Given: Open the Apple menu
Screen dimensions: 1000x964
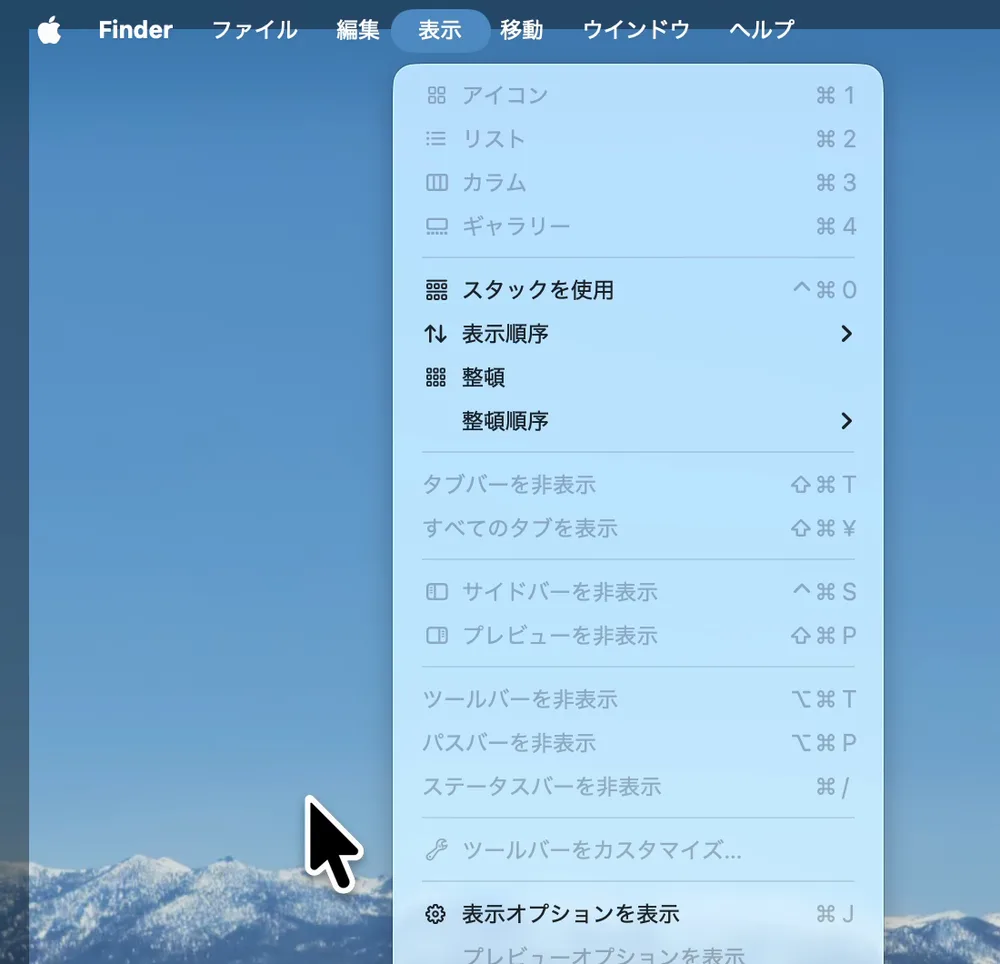Looking at the screenshot, I should point(49,30).
